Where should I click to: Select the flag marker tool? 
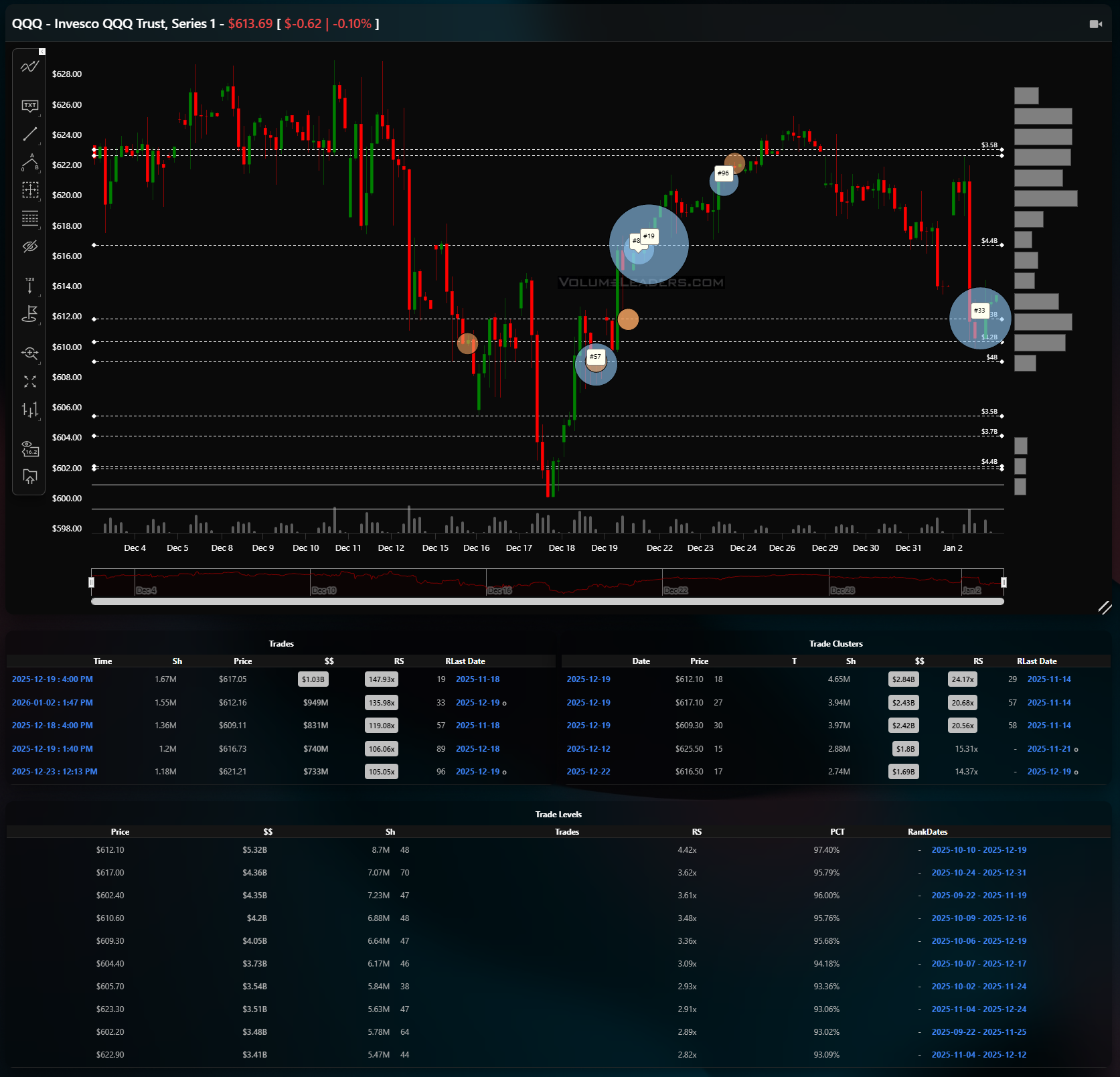click(30, 314)
